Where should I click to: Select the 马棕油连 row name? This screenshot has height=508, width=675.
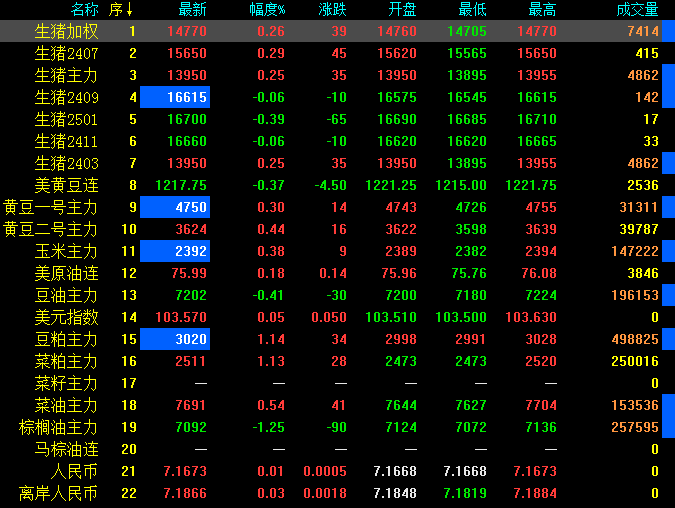tap(66, 449)
